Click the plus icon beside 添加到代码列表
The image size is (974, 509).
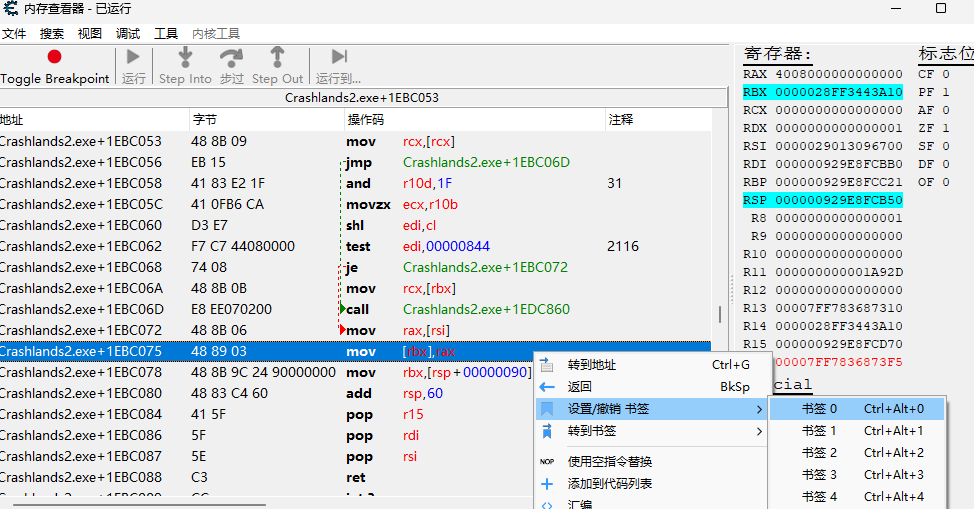click(x=547, y=484)
